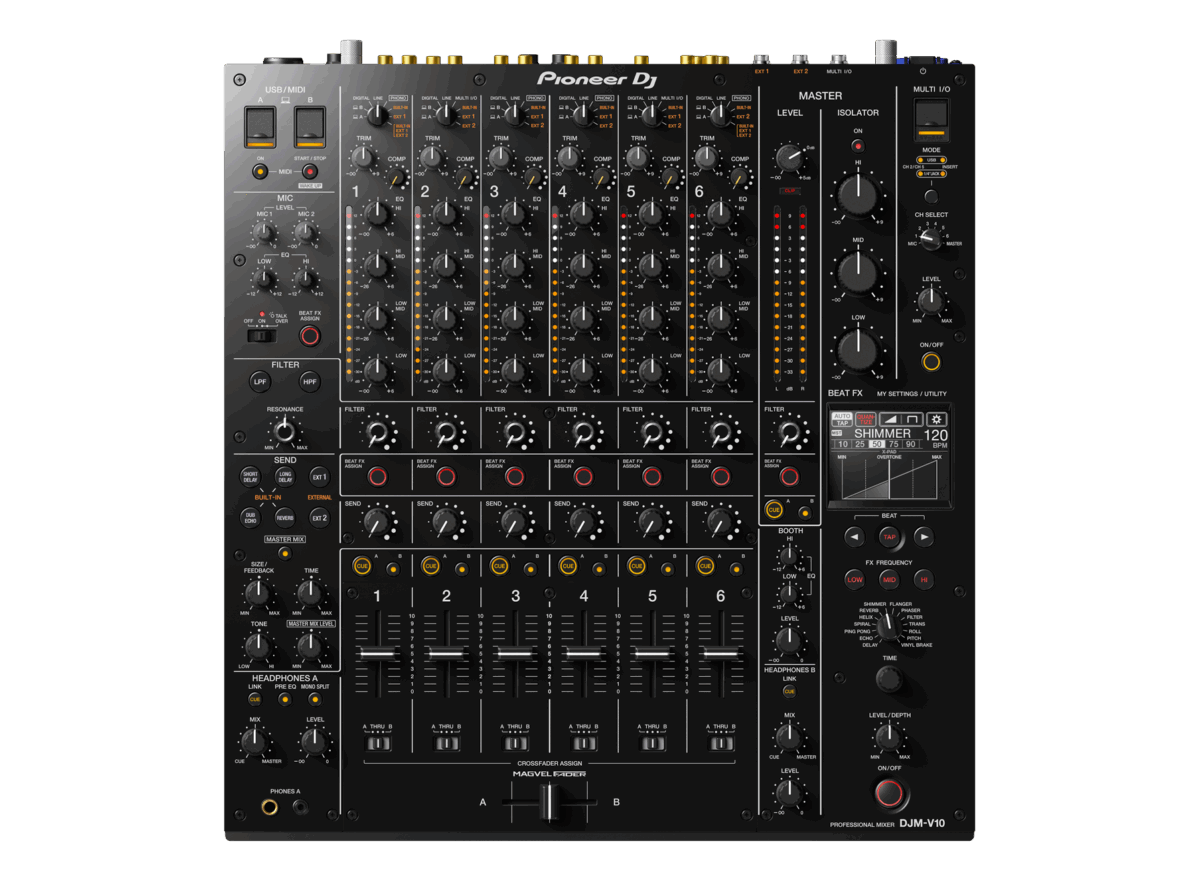Toggle the MASTER MIX button
The width and height of the screenshot is (1200, 881).
pos(285,552)
